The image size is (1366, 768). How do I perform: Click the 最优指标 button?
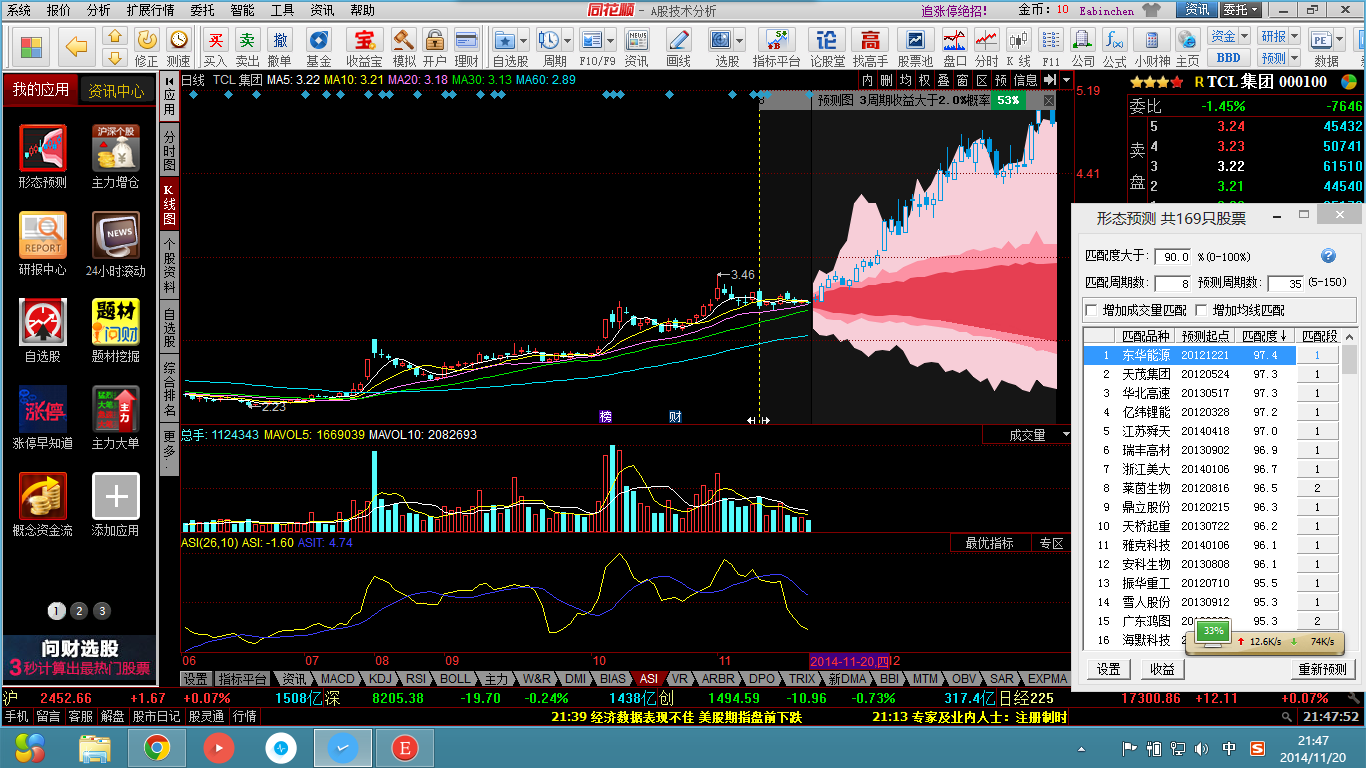tap(990, 543)
